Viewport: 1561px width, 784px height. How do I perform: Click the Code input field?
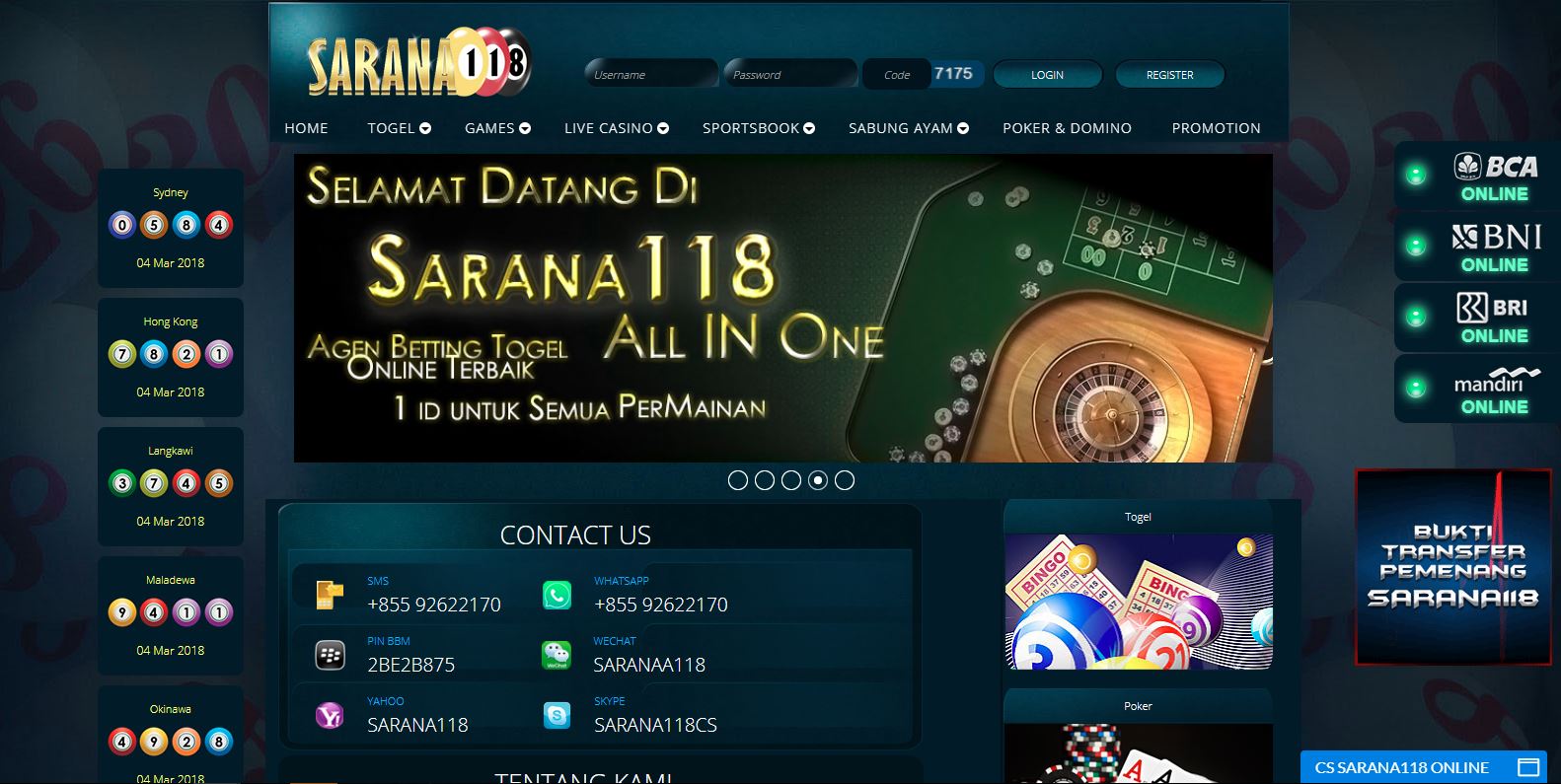[896, 74]
